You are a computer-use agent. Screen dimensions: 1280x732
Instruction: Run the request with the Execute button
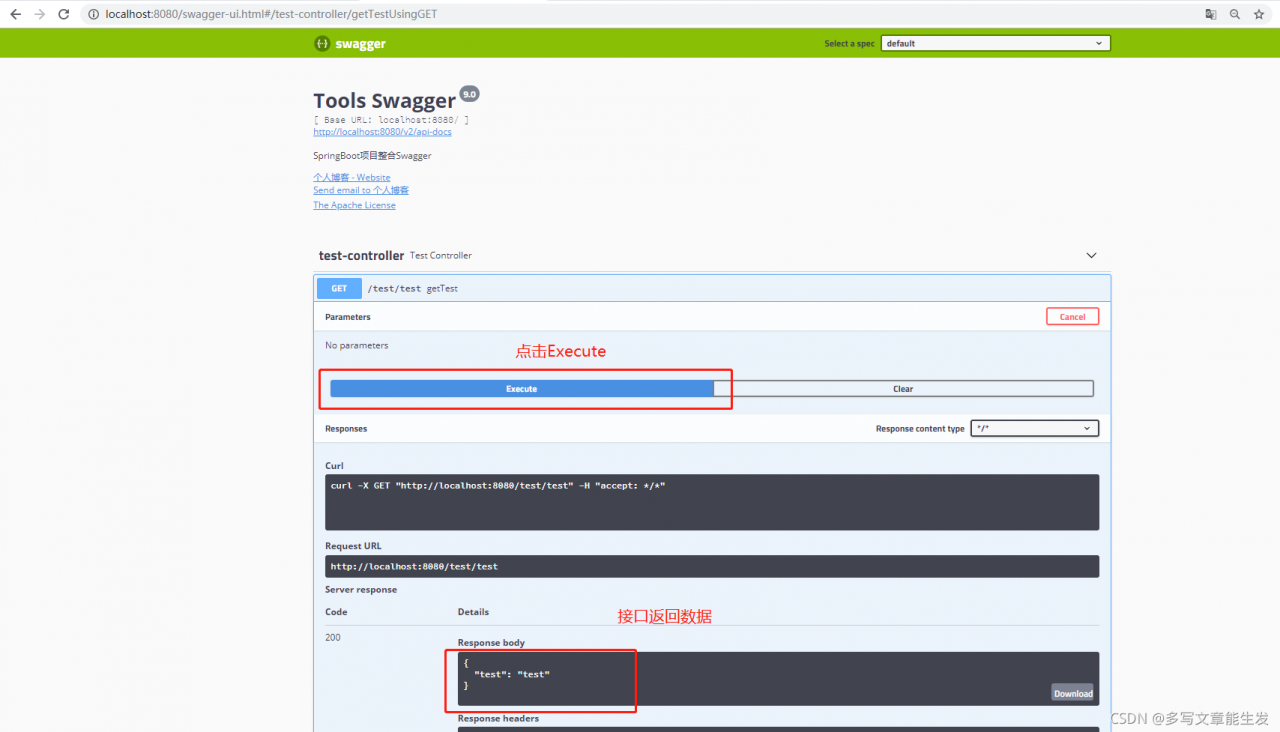tap(521, 388)
